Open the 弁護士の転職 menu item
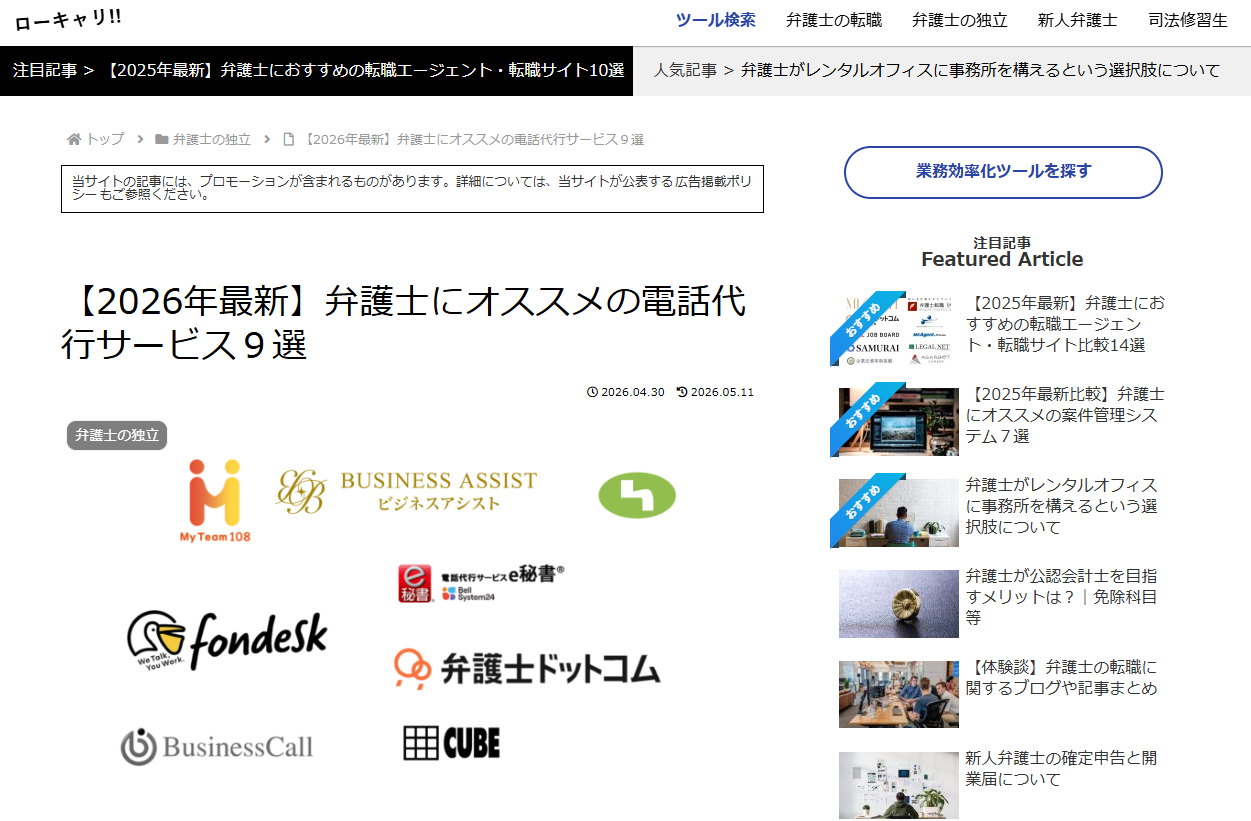This screenshot has width=1251, height=821. coord(834,20)
